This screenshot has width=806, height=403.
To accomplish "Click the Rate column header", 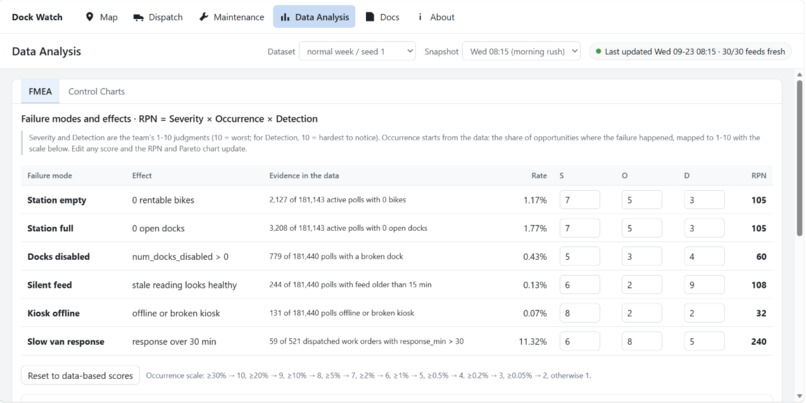I will (539, 175).
